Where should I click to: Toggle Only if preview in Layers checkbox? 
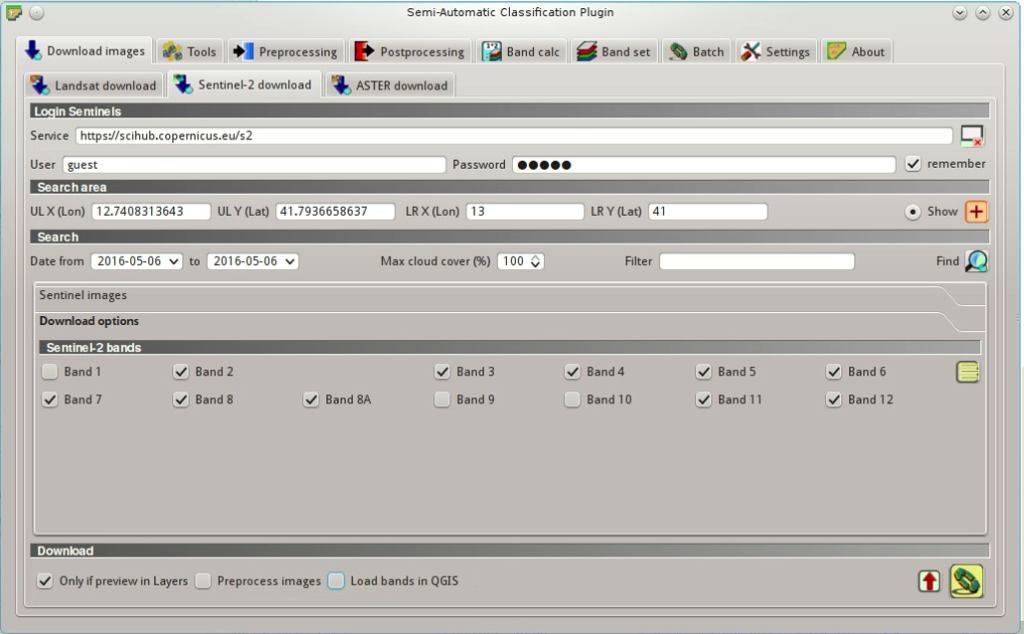coord(44,580)
